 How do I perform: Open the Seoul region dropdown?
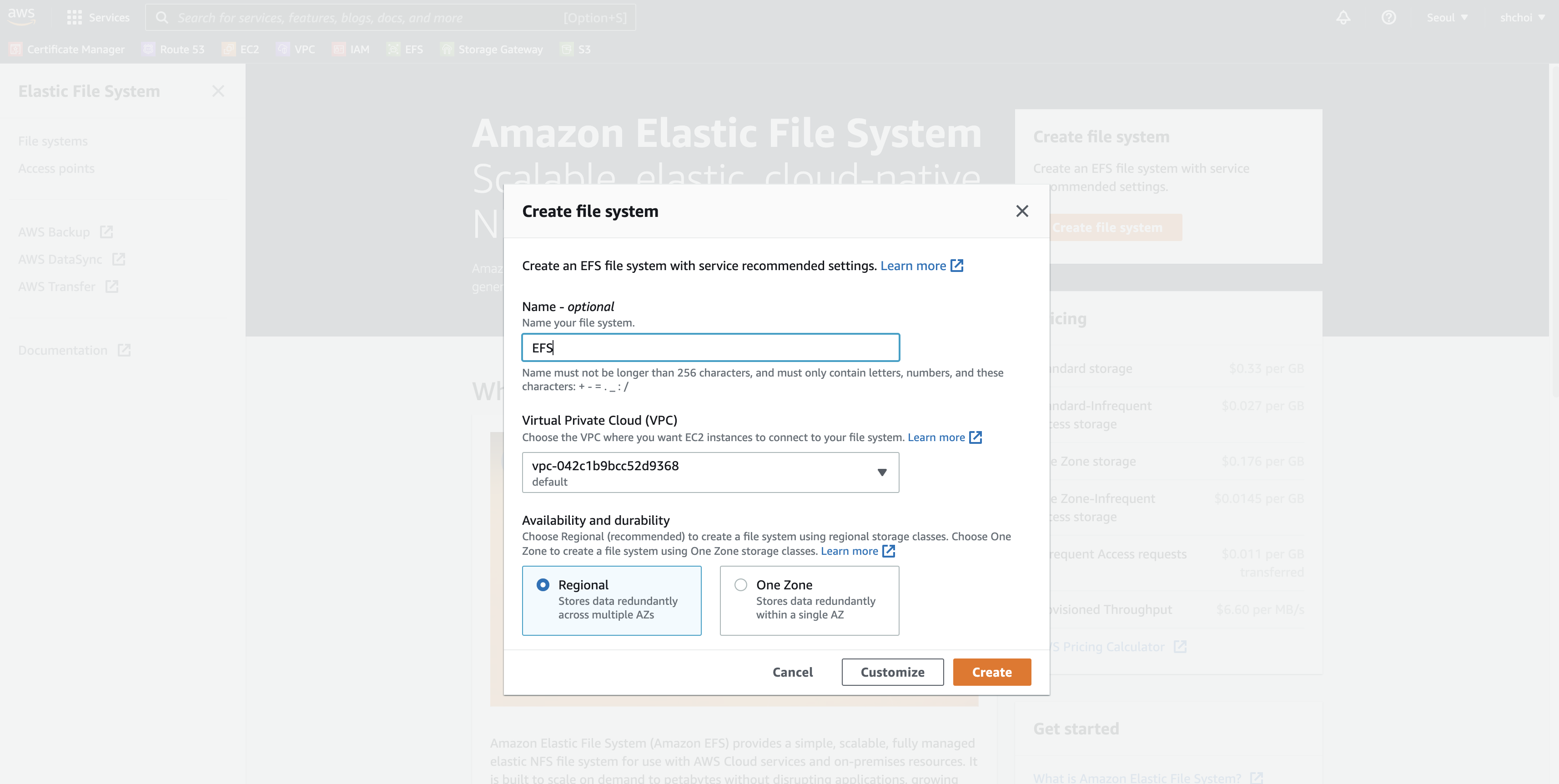click(1447, 18)
